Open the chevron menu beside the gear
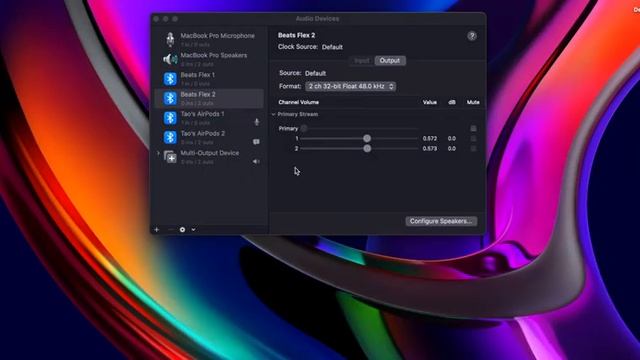 [193, 229]
